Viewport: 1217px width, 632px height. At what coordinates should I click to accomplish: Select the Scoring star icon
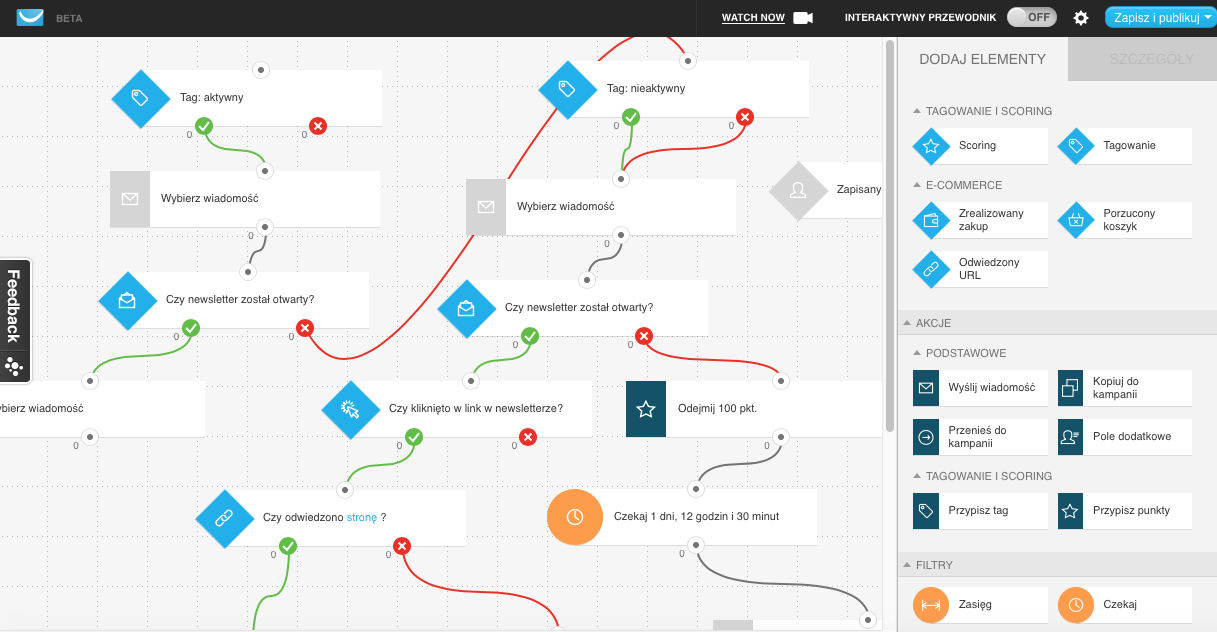932,146
